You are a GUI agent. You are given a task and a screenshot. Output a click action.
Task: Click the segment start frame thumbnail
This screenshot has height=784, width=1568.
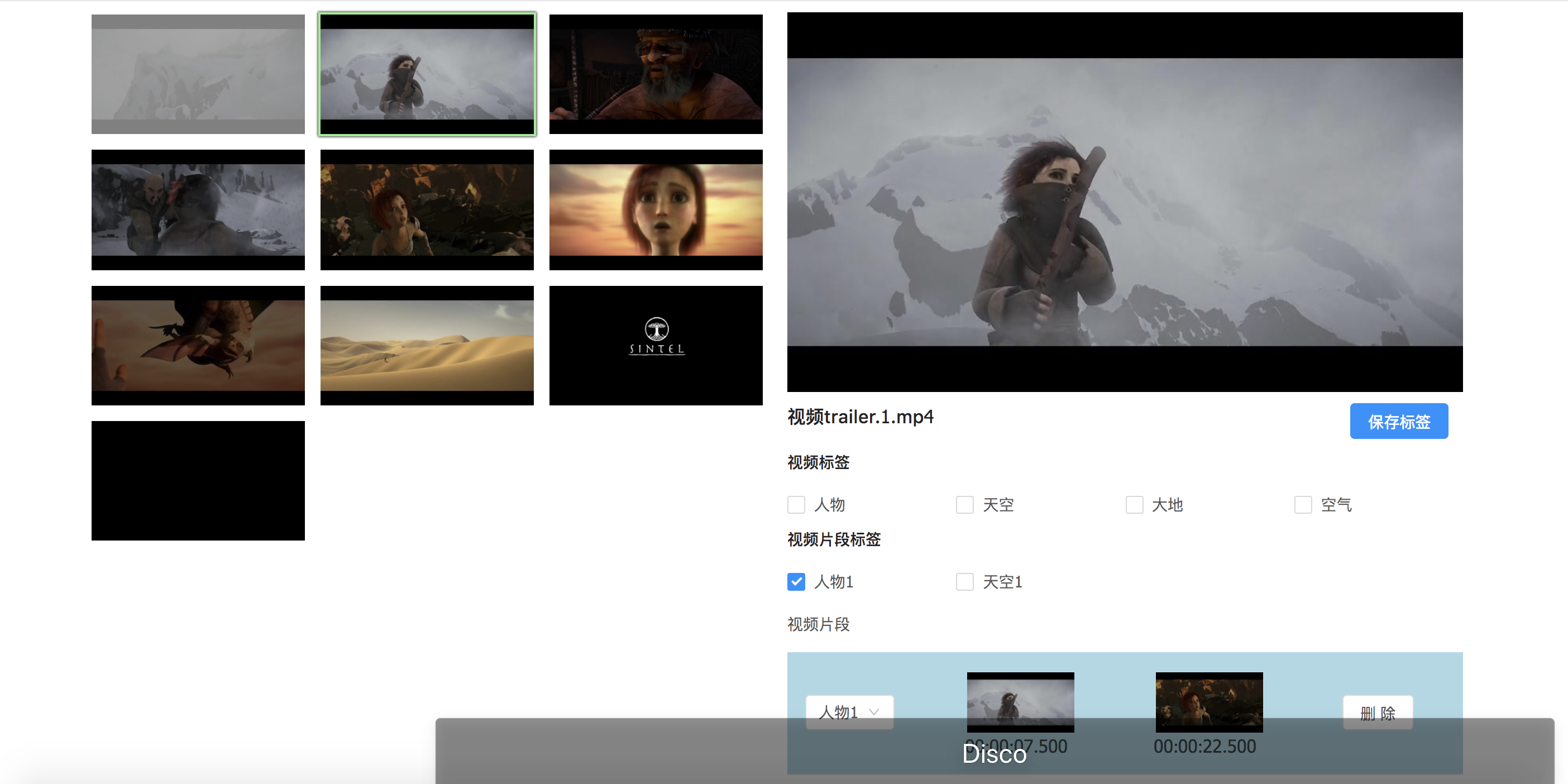click(1020, 700)
